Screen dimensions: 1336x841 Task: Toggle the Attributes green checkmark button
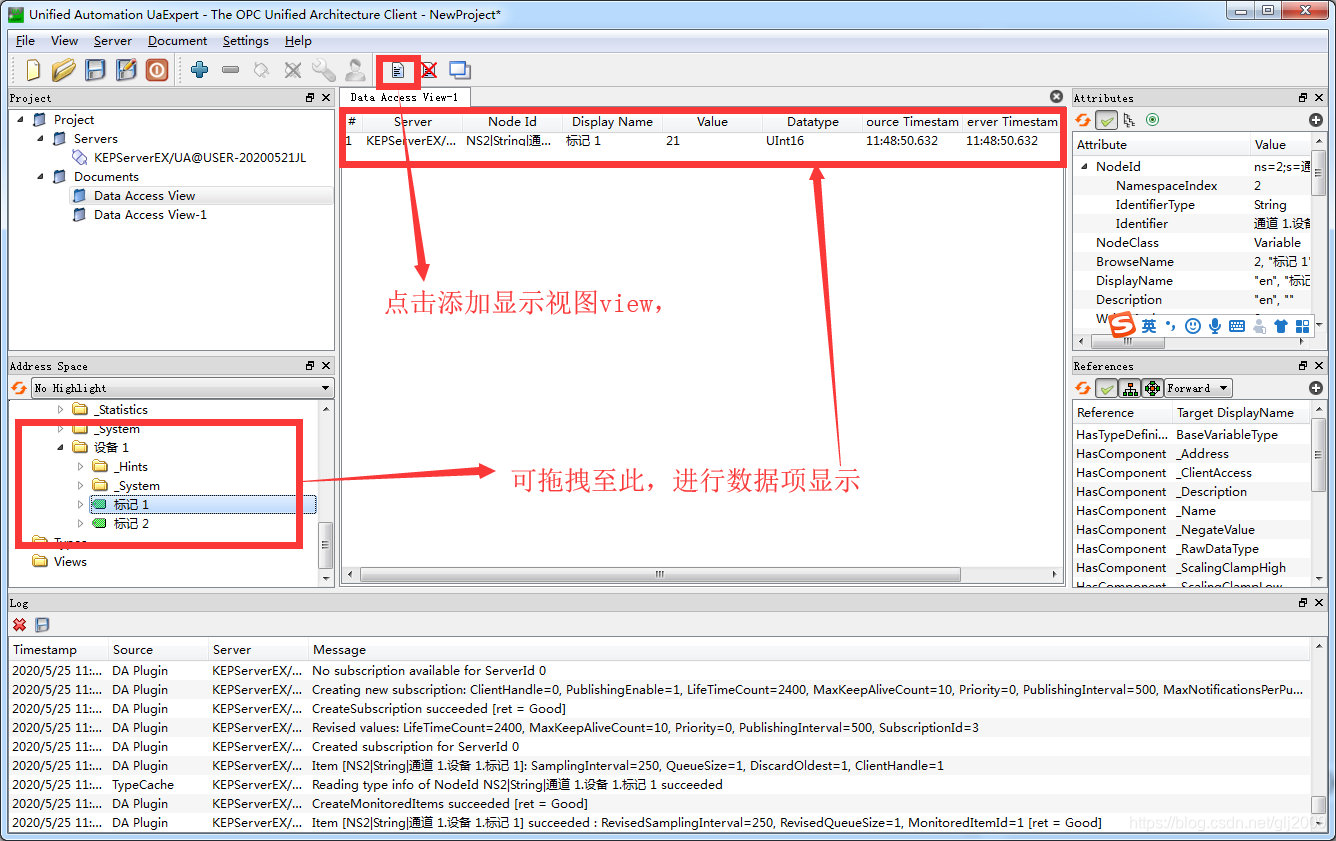pos(1107,120)
